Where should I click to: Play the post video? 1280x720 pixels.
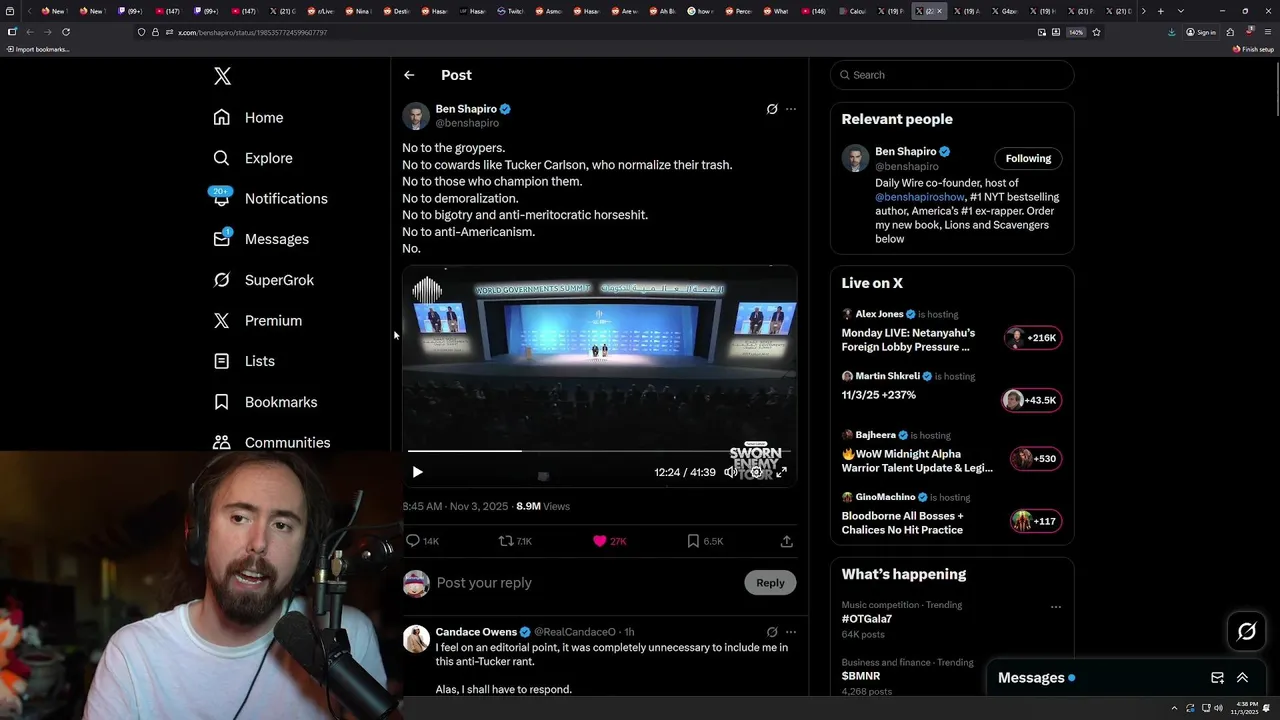[417, 472]
